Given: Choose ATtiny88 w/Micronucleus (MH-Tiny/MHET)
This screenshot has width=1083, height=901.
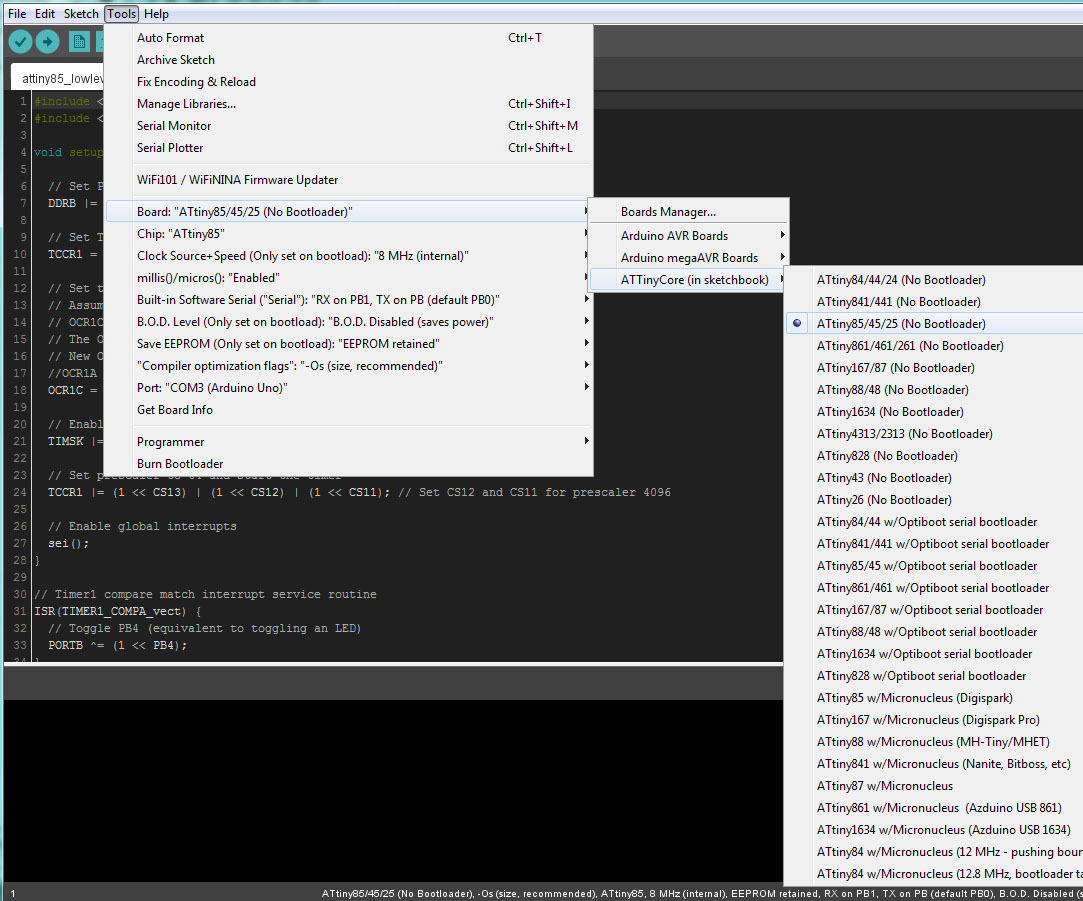Looking at the screenshot, I should 934,742.
